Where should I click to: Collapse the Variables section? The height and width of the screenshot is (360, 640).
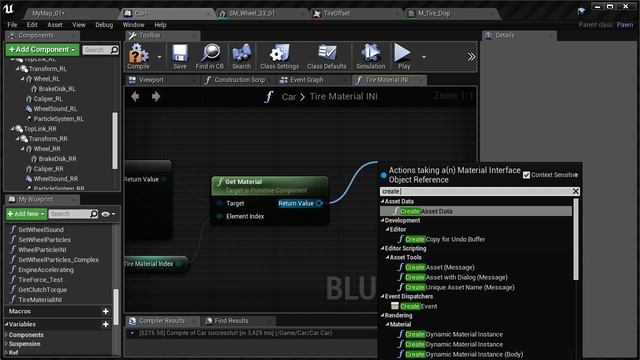pyautogui.click(x=6, y=324)
